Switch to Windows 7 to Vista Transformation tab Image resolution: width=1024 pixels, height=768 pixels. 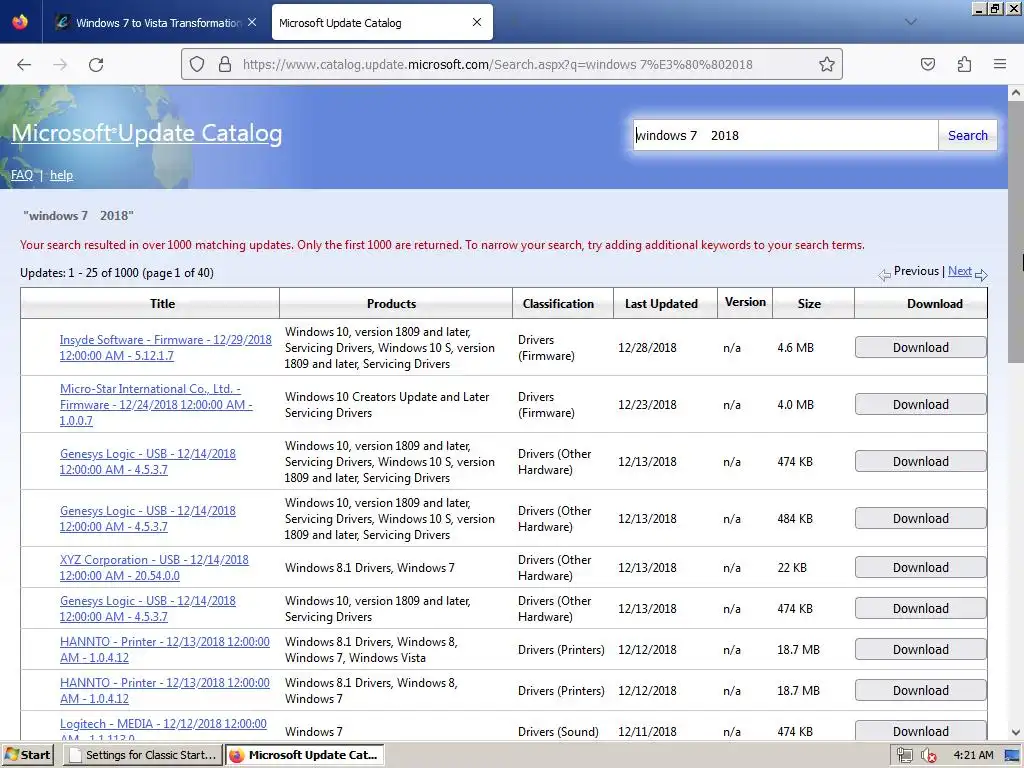(157, 23)
